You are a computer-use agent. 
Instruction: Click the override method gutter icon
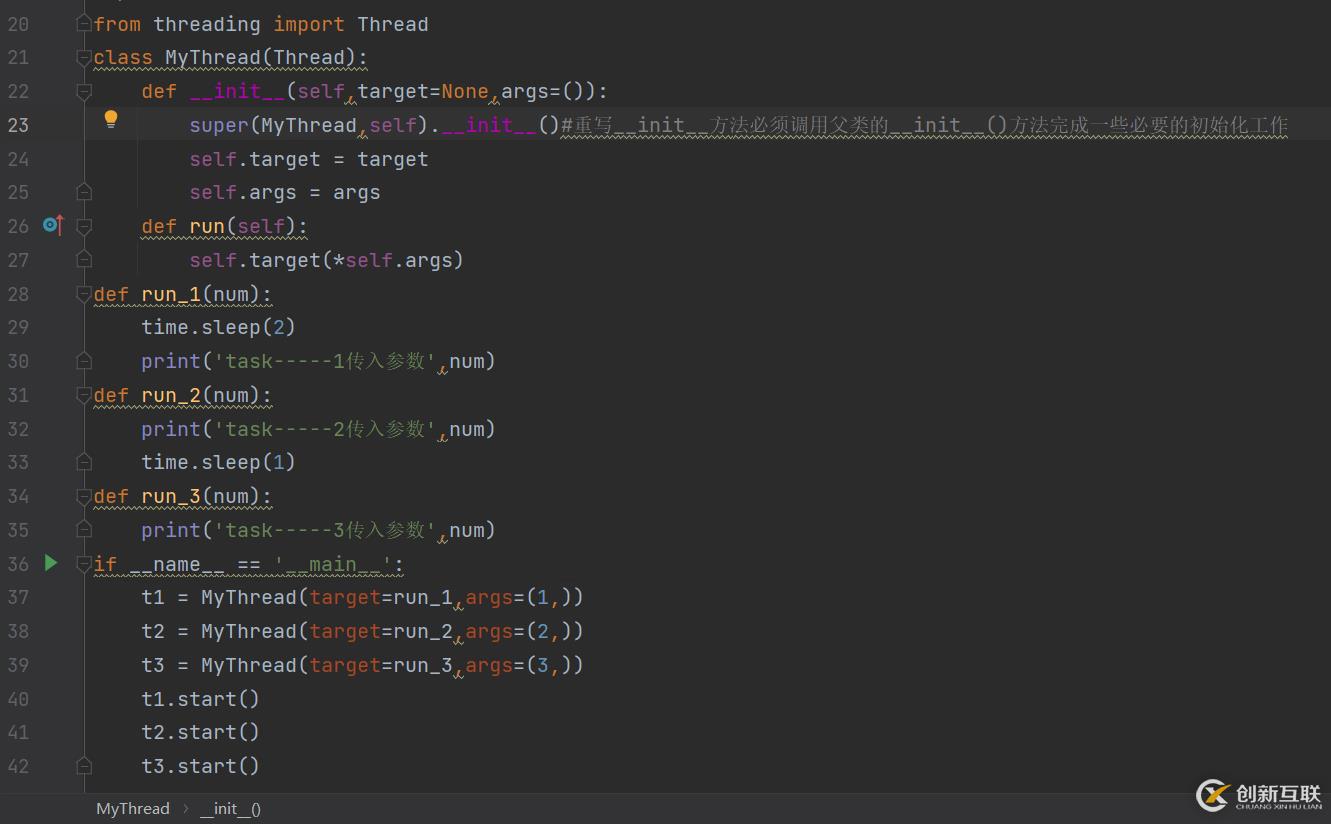[52, 226]
